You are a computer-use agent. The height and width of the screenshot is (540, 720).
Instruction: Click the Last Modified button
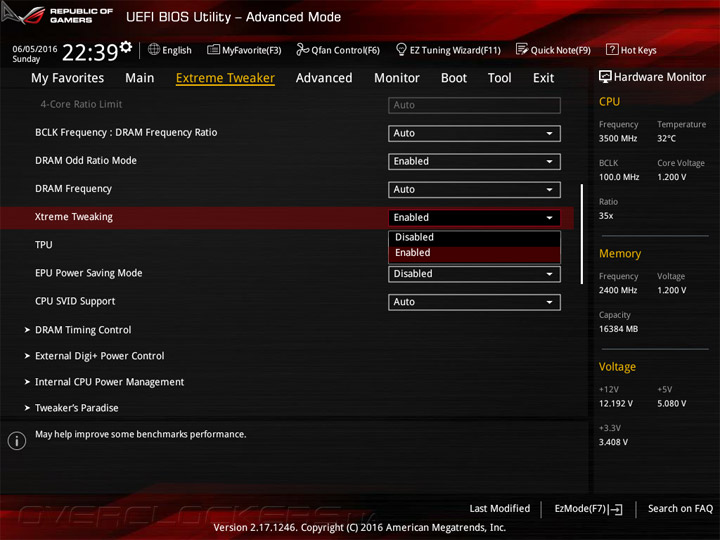[500, 509]
